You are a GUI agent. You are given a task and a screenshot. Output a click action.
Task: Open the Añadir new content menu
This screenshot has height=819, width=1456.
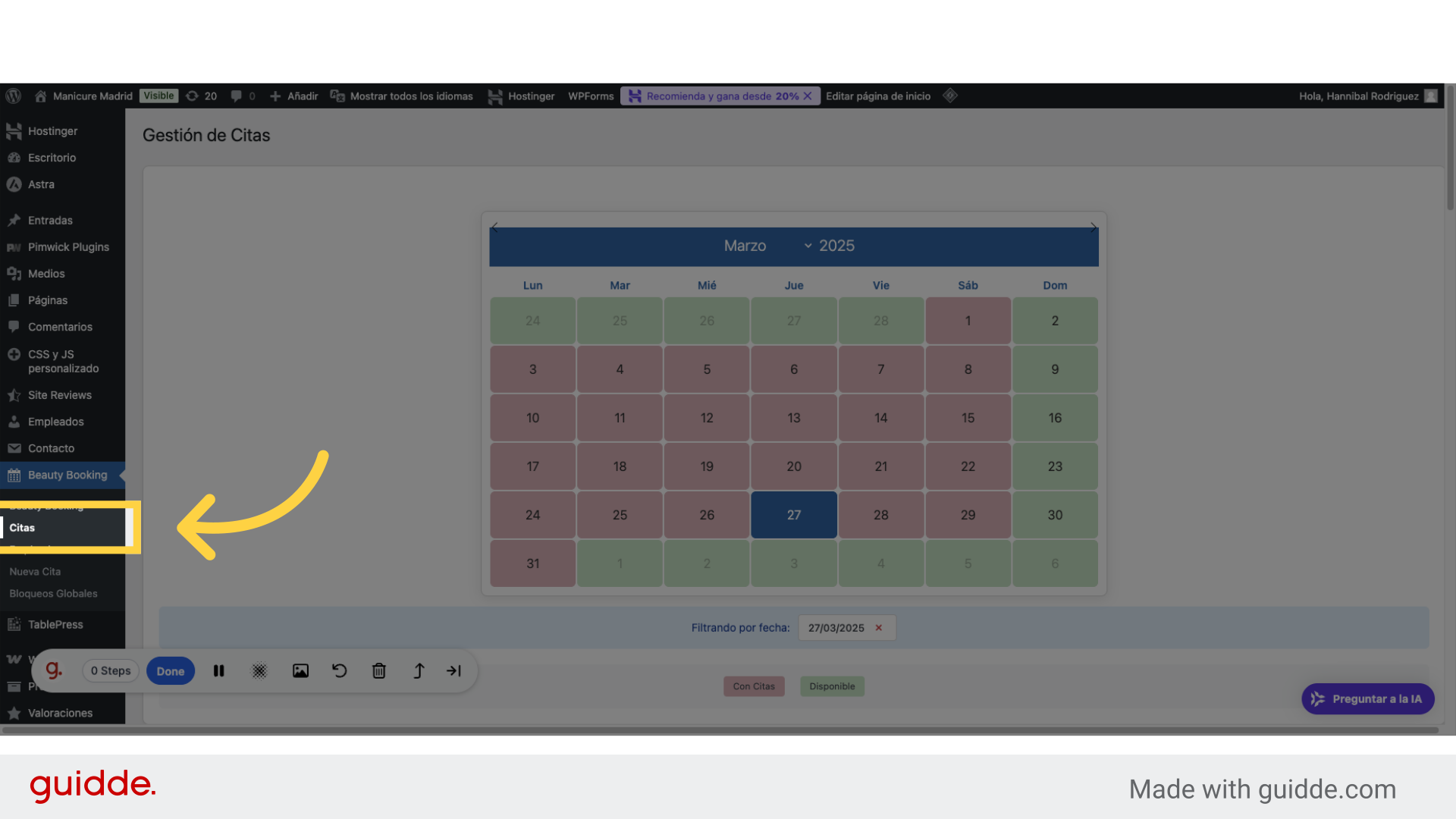click(x=294, y=96)
